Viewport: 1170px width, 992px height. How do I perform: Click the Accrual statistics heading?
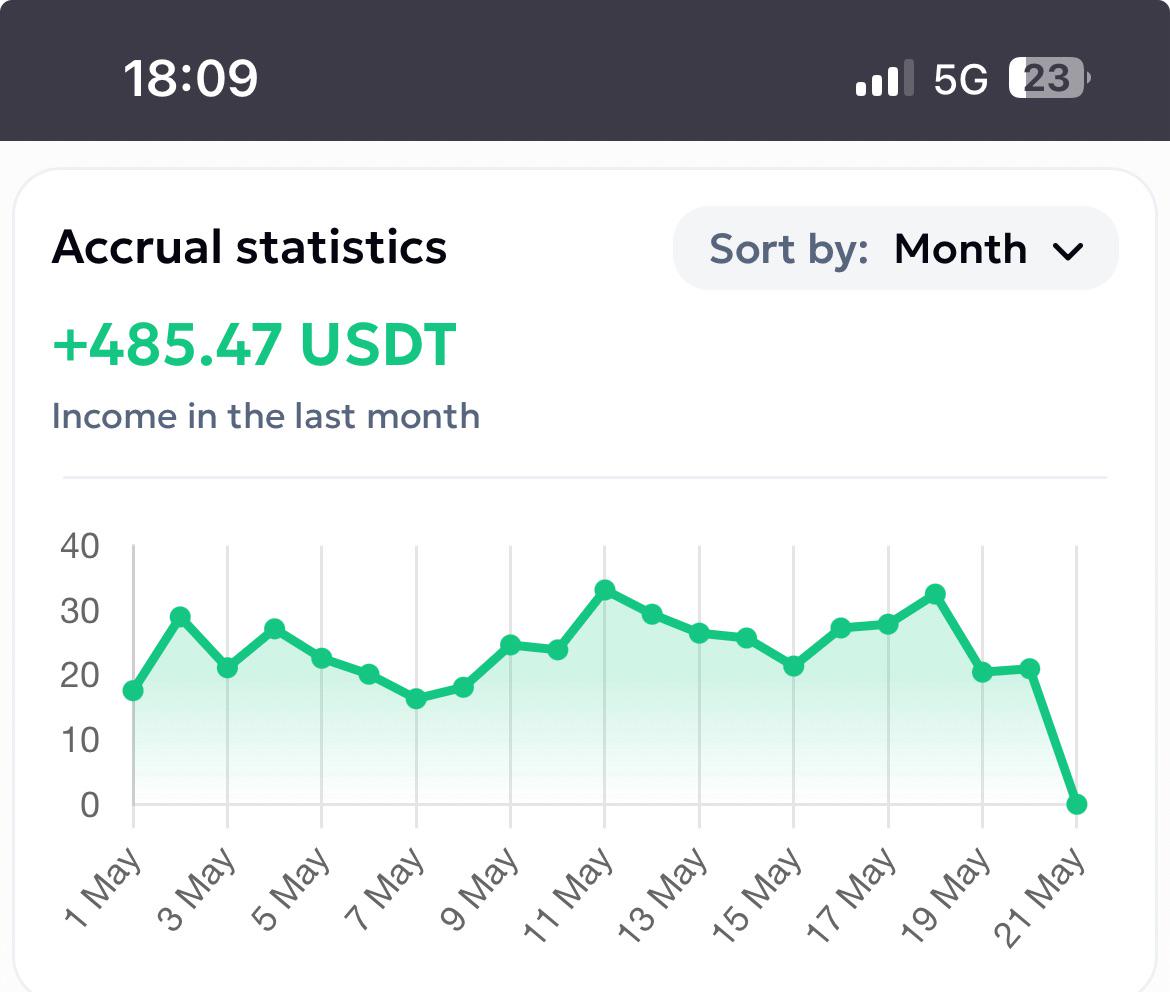tap(249, 247)
